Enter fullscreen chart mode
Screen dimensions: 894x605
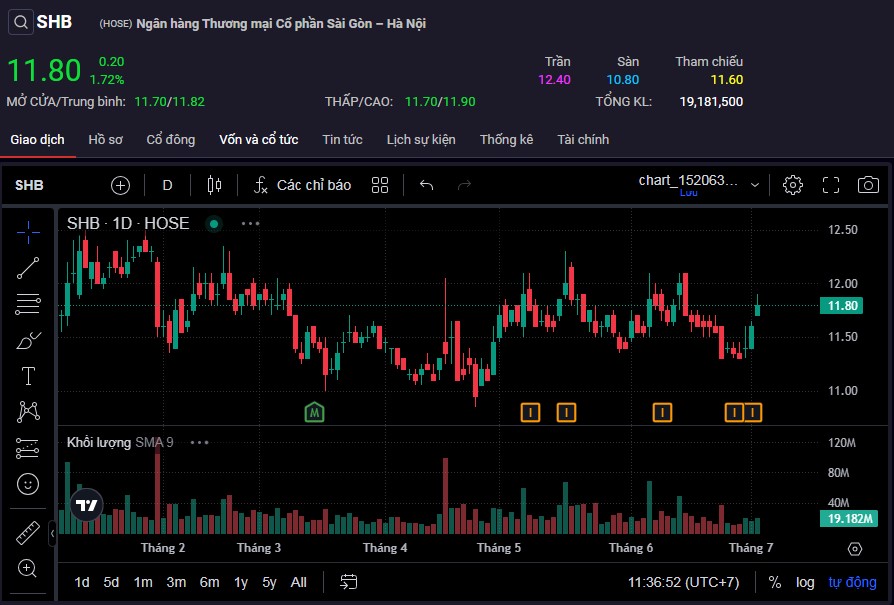click(831, 185)
